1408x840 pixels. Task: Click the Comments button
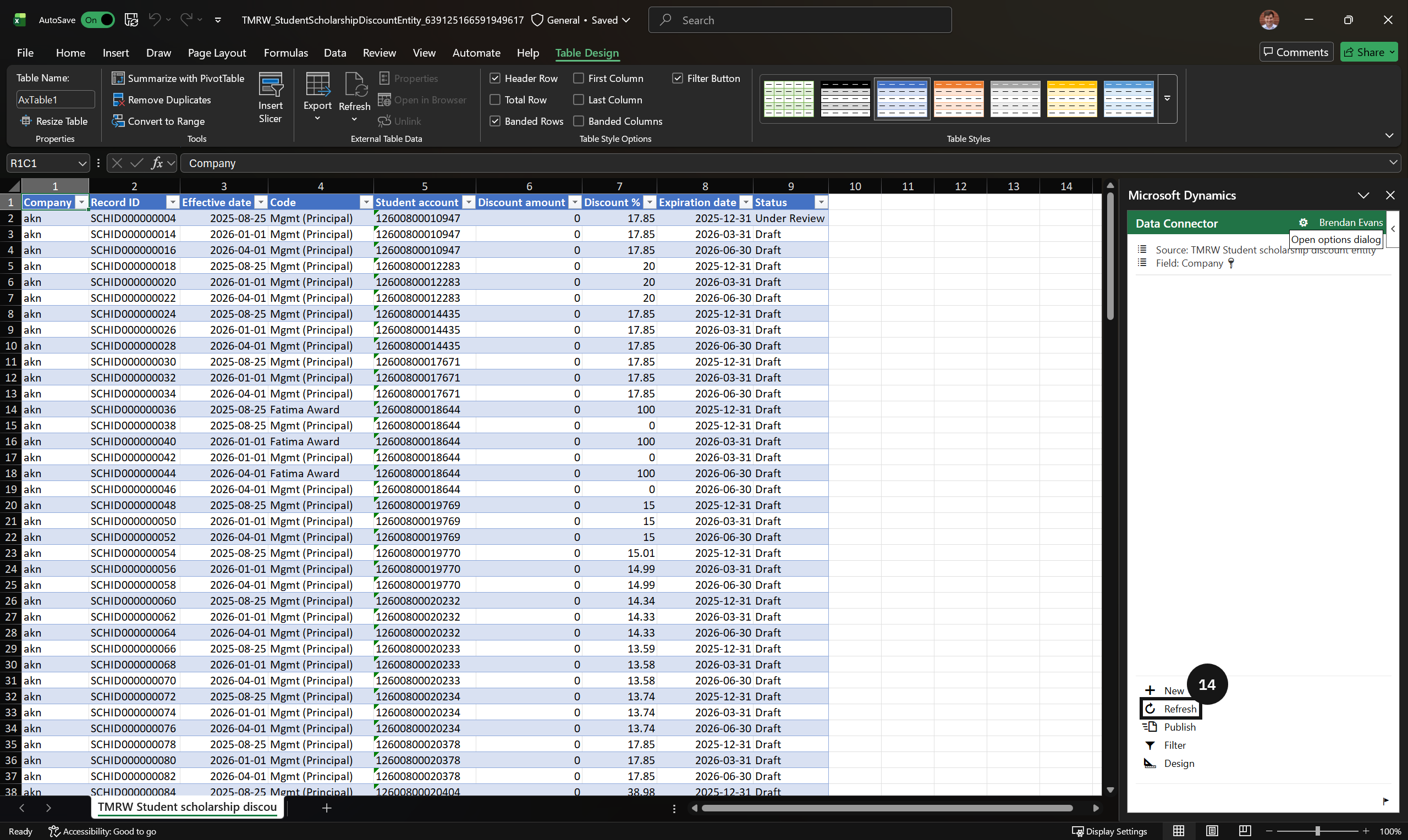pyautogui.click(x=1296, y=52)
